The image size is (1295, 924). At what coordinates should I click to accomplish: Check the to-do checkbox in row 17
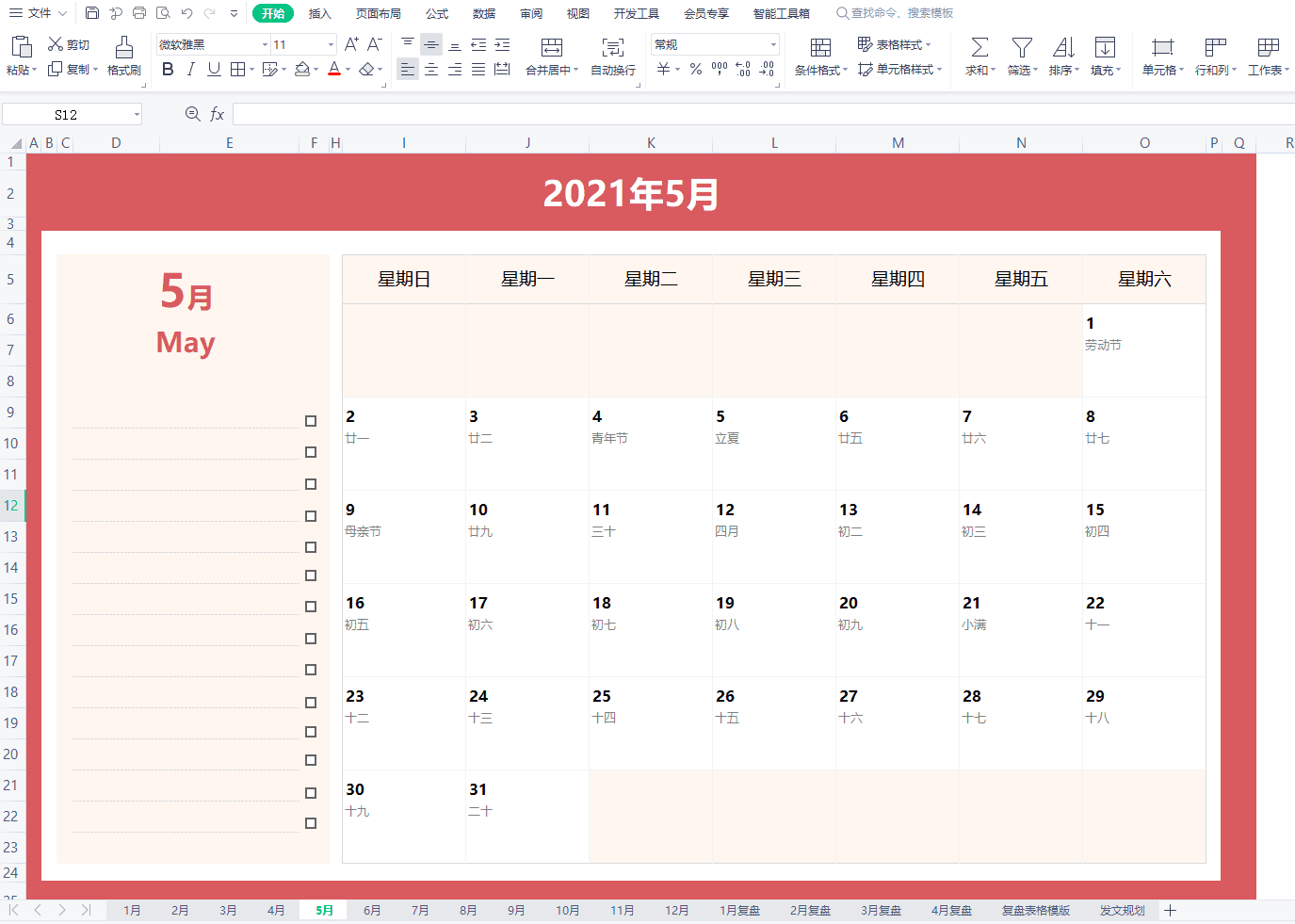point(311,670)
